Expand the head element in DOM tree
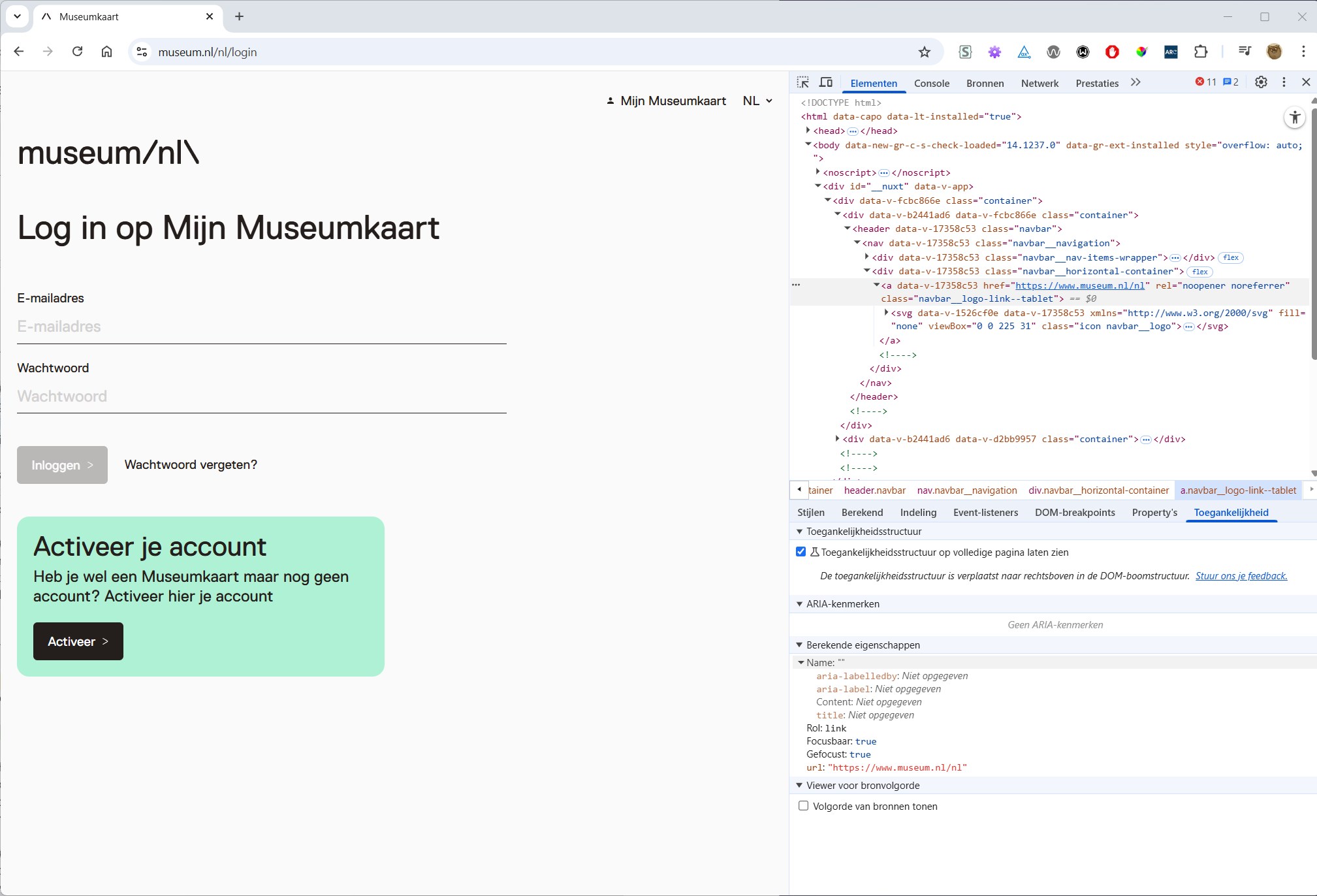The image size is (1317, 896). click(x=808, y=131)
